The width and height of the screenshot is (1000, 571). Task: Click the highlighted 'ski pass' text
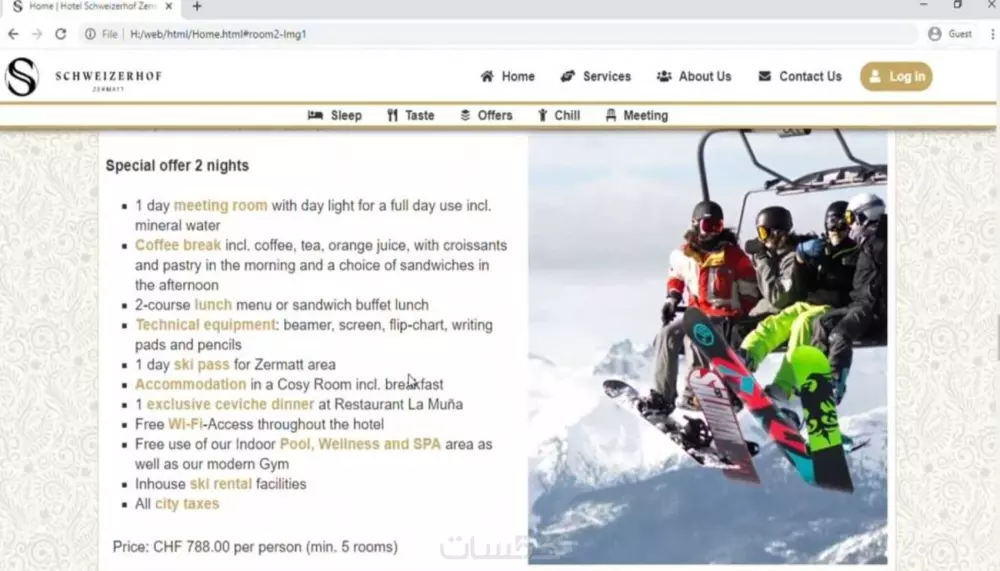click(202, 365)
